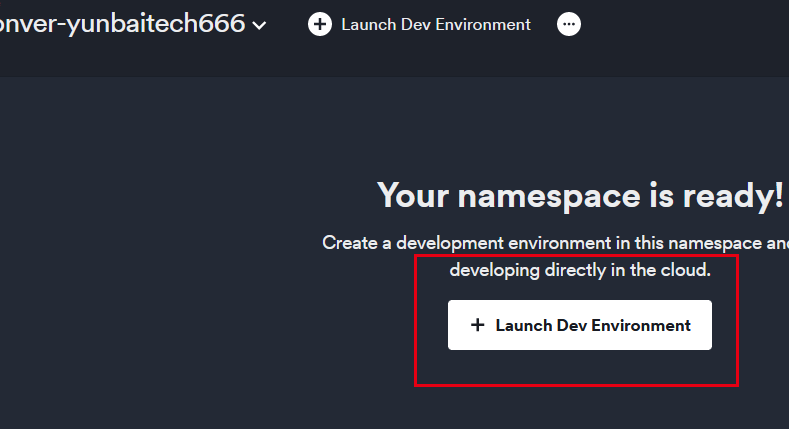Click the plus circle icon in top bar
The height and width of the screenshot is (429, 789).
320,24
